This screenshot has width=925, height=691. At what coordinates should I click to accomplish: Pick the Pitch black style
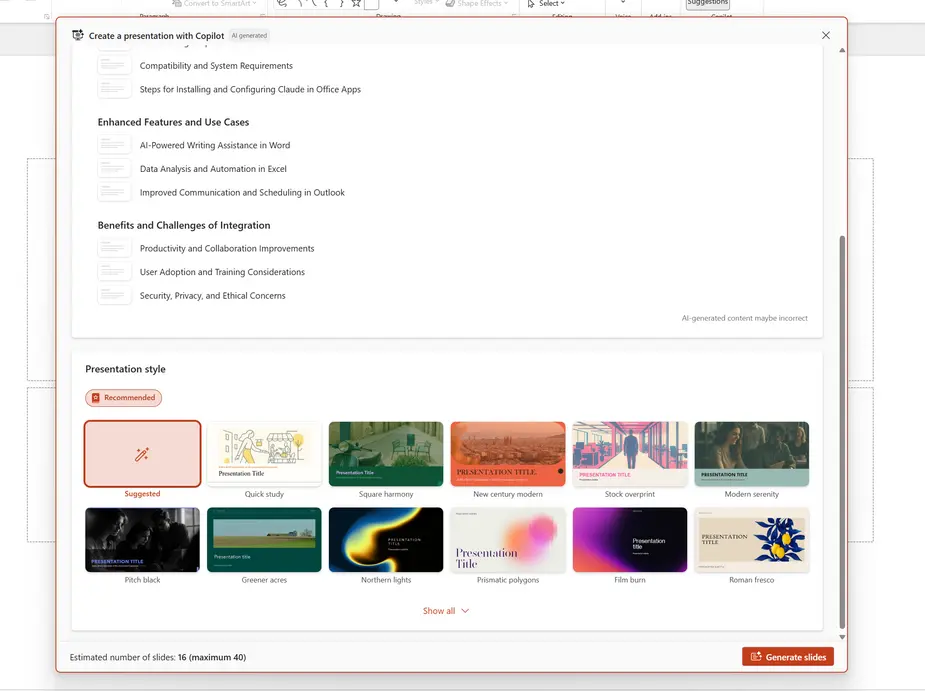(x=142, y=540)
